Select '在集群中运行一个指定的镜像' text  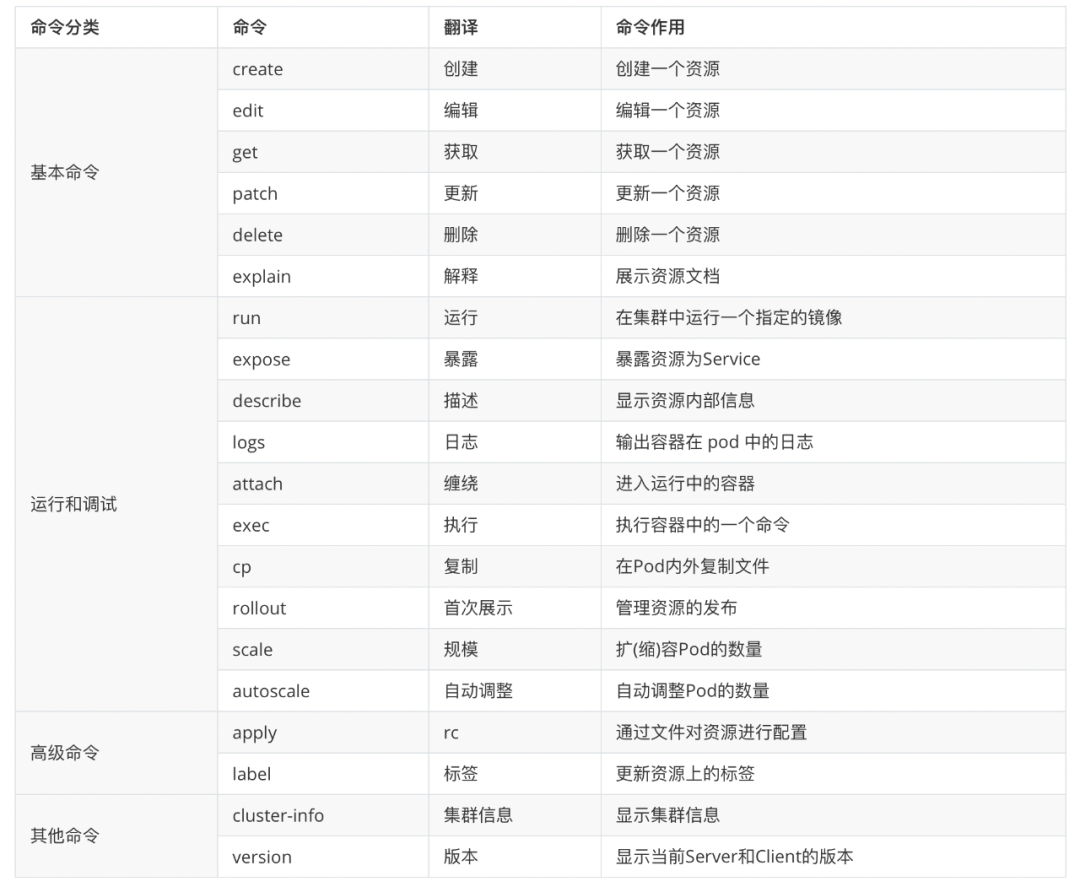tap(729, 317)
